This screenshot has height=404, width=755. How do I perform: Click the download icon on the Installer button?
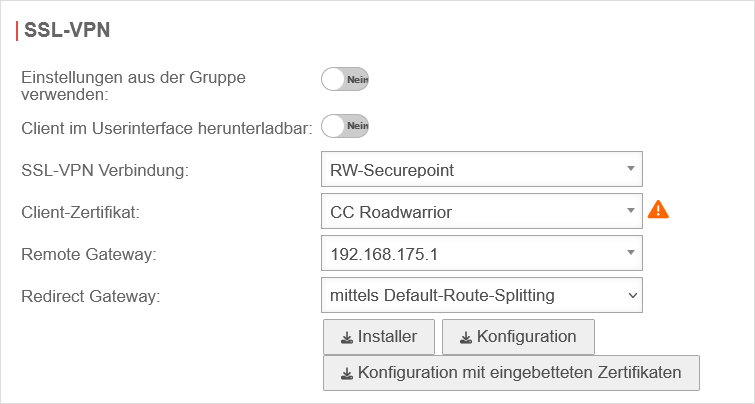coord(347,337)
